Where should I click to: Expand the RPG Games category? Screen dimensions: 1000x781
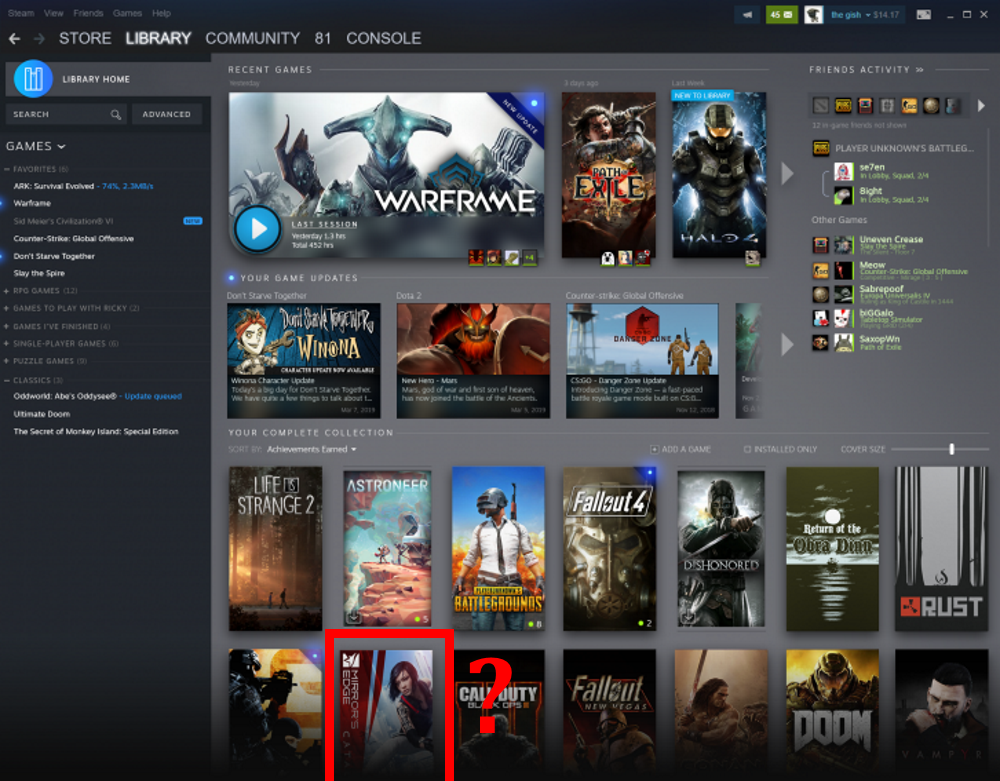click(8, 291)
